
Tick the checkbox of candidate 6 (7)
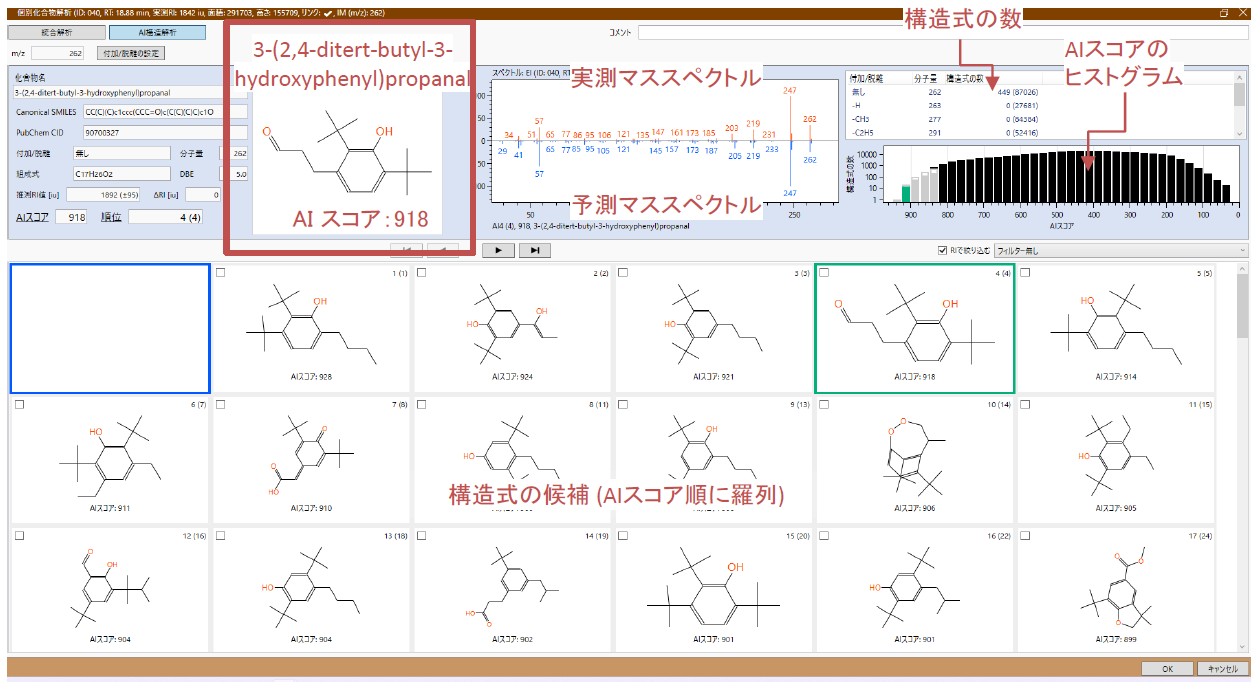19,404
